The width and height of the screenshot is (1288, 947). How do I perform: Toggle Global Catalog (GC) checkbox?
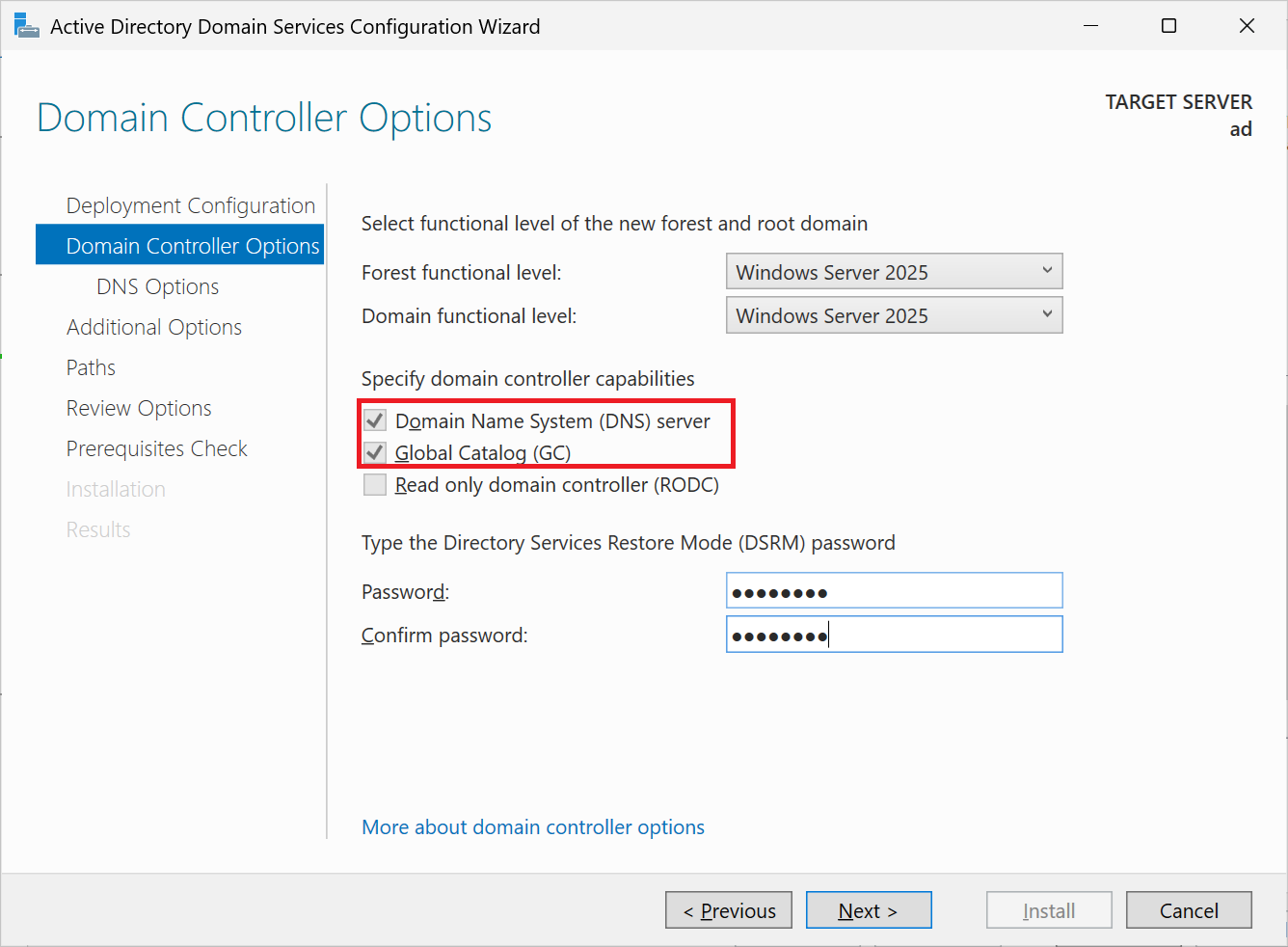375,452
